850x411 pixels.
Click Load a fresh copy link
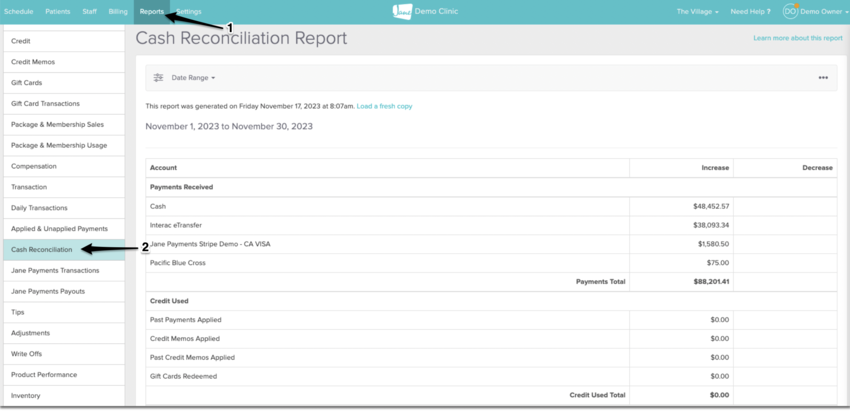[x=384, y=106]
